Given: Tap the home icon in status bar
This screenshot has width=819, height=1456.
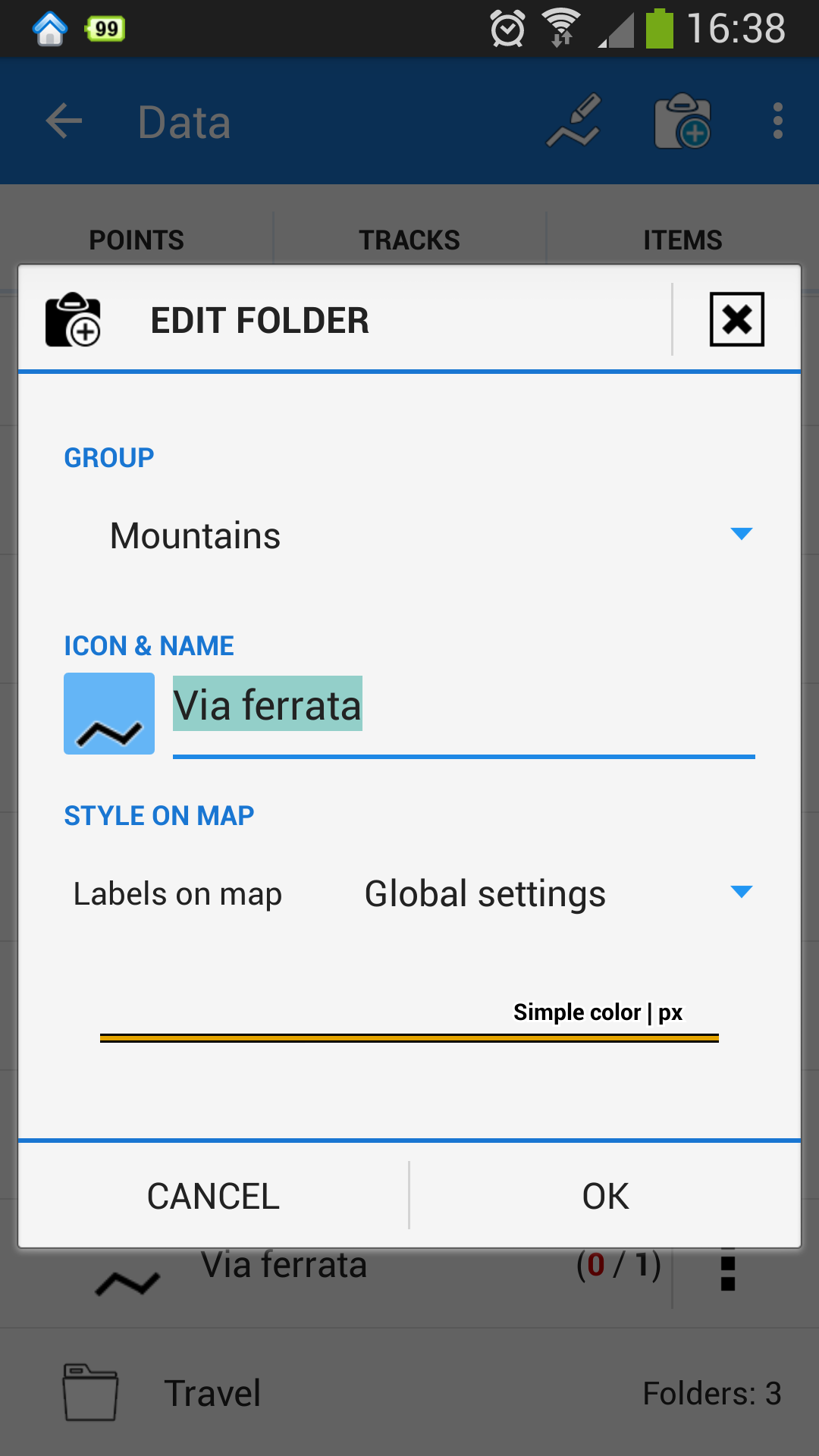Looking at the screenshot, I should click(50, 29).
